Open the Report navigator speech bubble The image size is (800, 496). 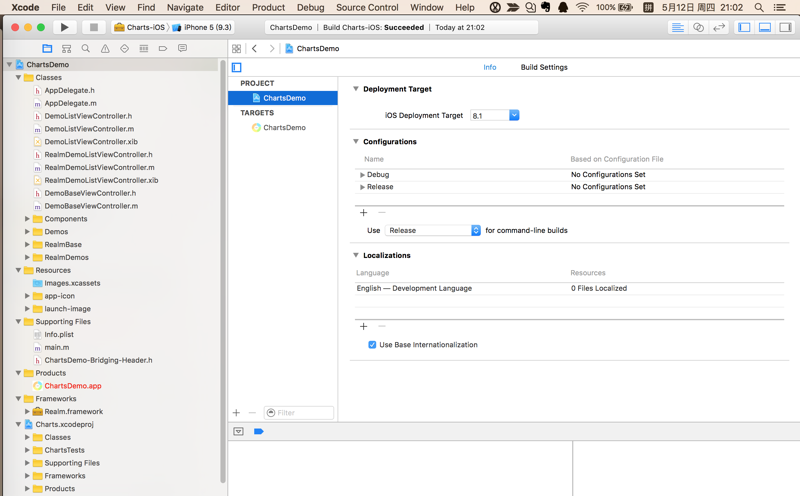click(182, 48)
